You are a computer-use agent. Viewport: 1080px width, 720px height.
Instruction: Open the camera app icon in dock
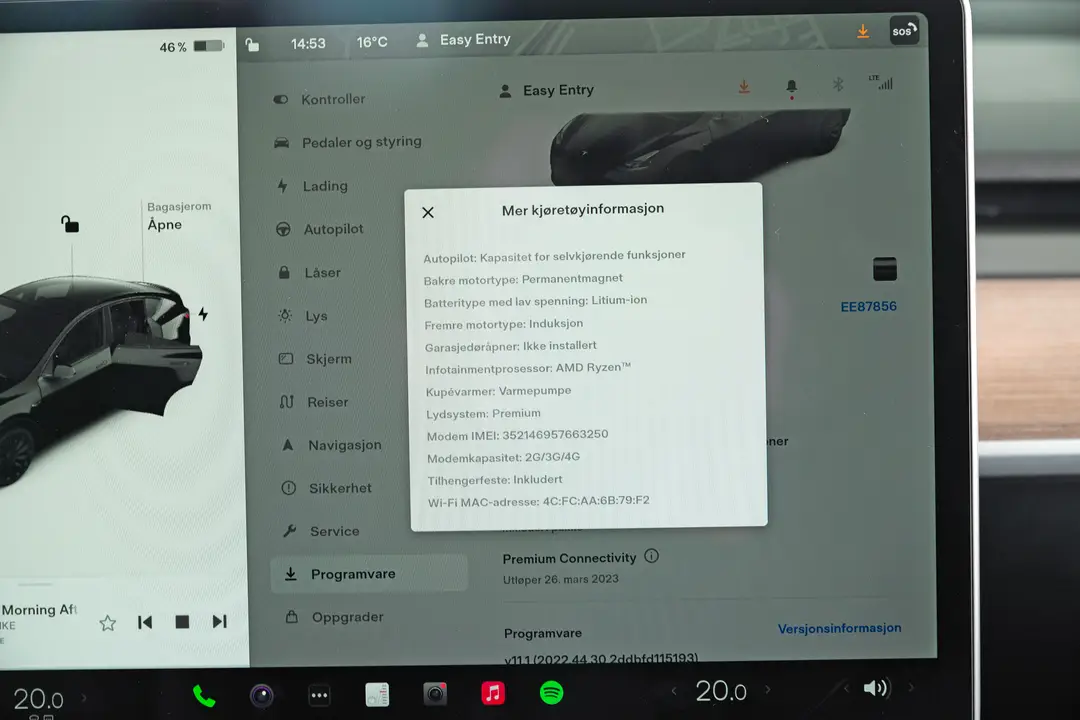(435, 694)
